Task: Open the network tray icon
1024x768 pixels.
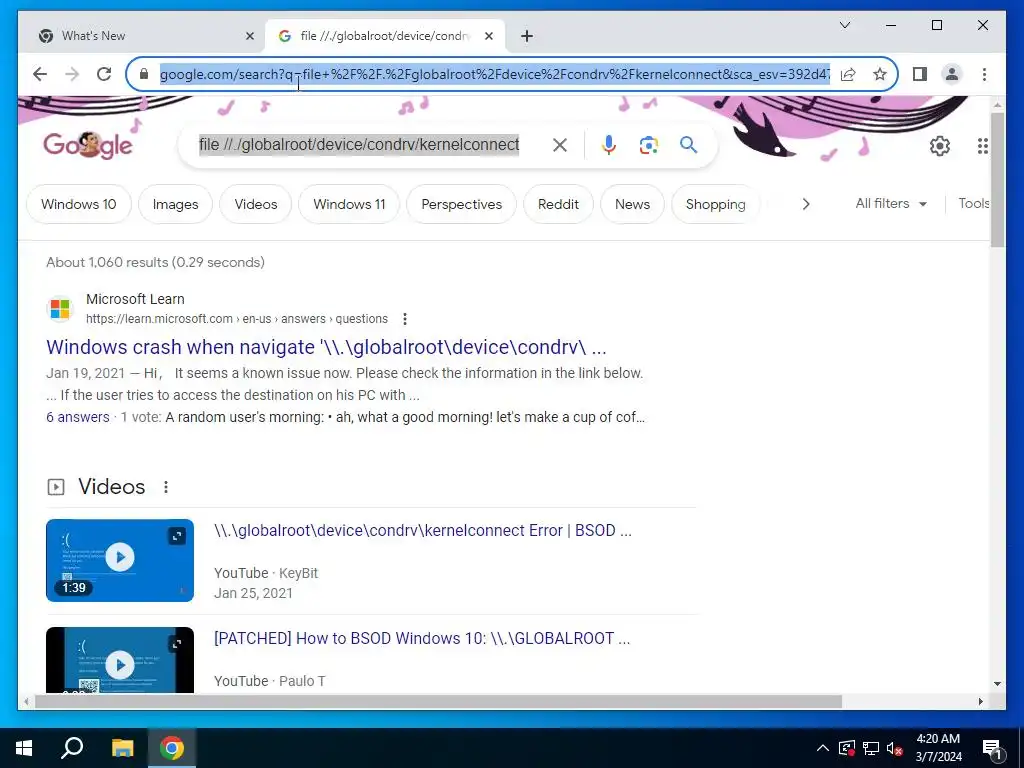Action: click(871, 748)
